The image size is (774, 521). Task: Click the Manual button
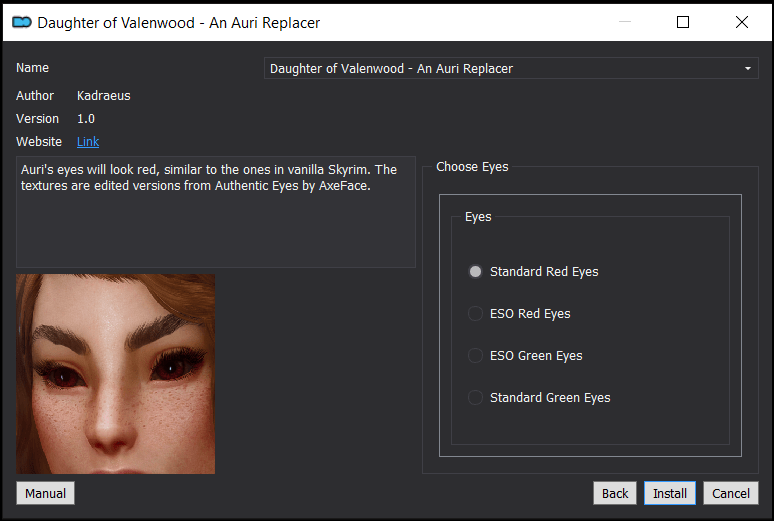(x=45, y=493)
